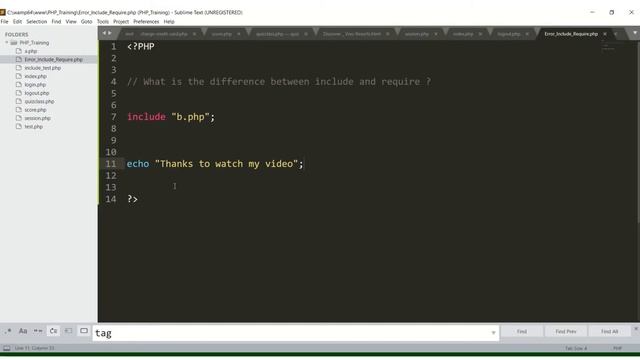
Task: Toggle case sensitive Aa option
Action: click(x=23, y=331)
